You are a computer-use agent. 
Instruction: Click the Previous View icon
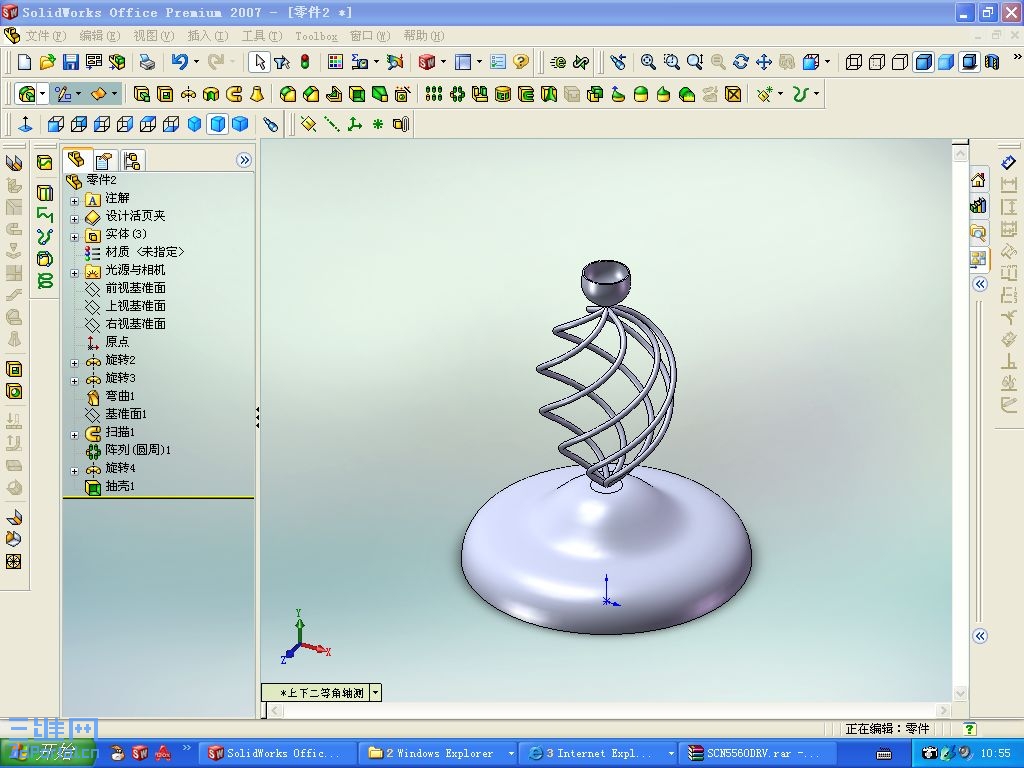point(618,62)
